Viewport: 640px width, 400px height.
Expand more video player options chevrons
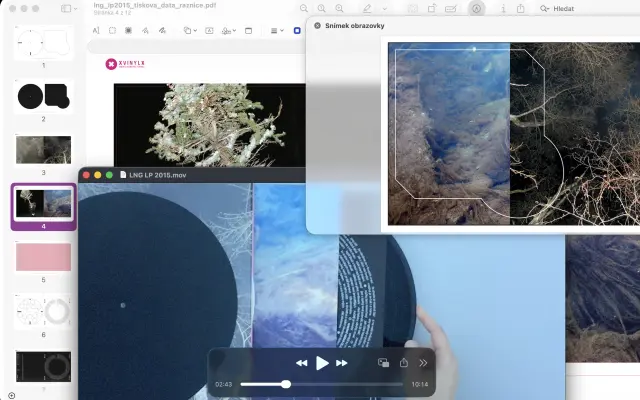point(423,363)
